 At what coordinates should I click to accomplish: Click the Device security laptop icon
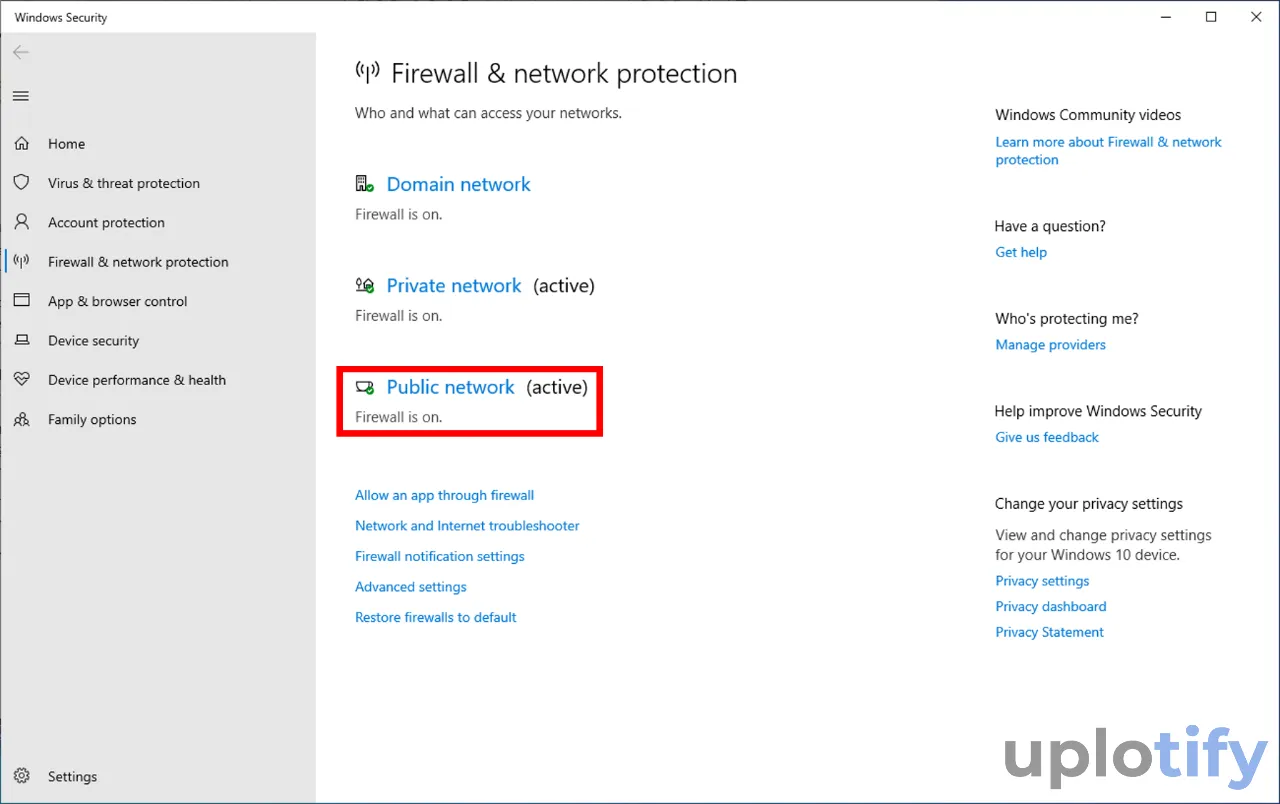coord(22,341)
